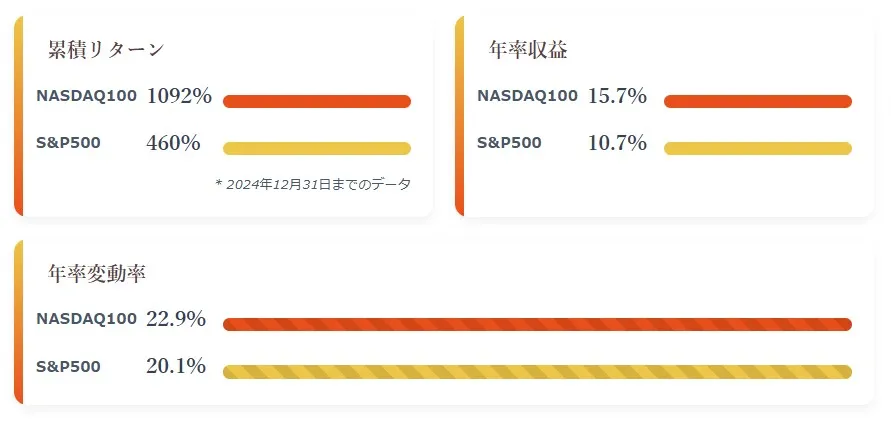Click NASDAQ100 label in 年率変動率 card
Screen dimensions: 891x430
pos(86,319)
